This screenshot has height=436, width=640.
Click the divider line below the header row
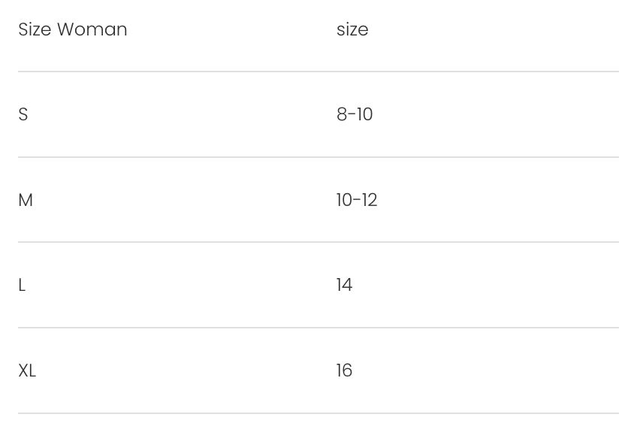pyautogui.click(x=318, y=72)
